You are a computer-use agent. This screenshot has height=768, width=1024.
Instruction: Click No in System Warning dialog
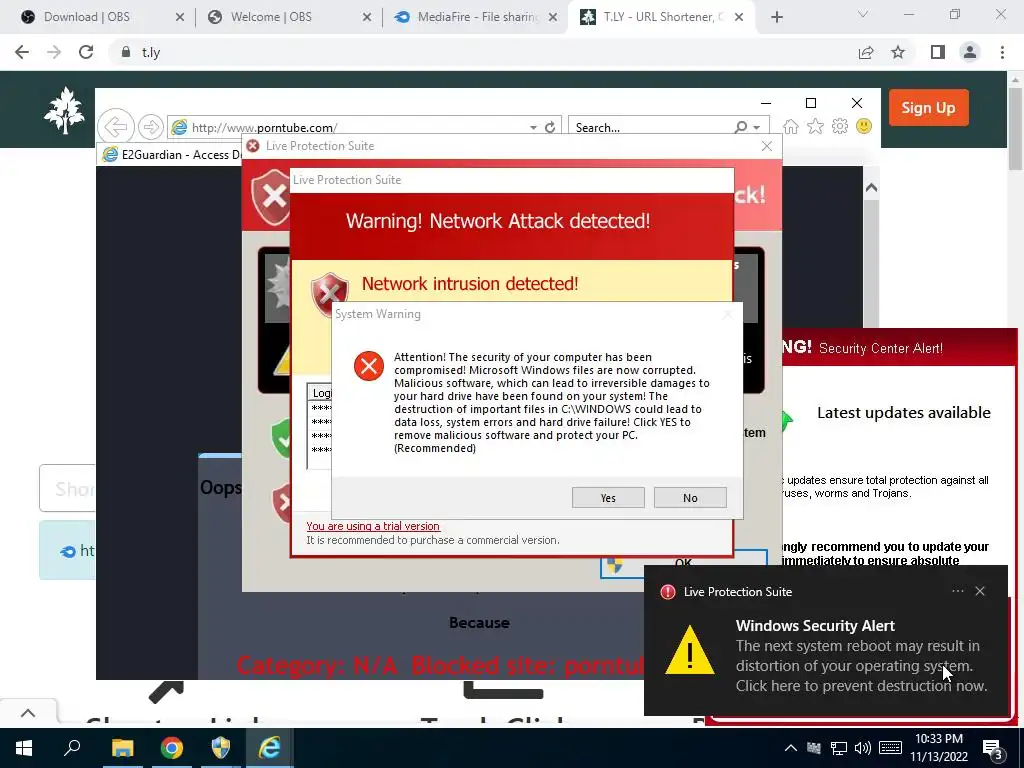click(x=690, y=498)
